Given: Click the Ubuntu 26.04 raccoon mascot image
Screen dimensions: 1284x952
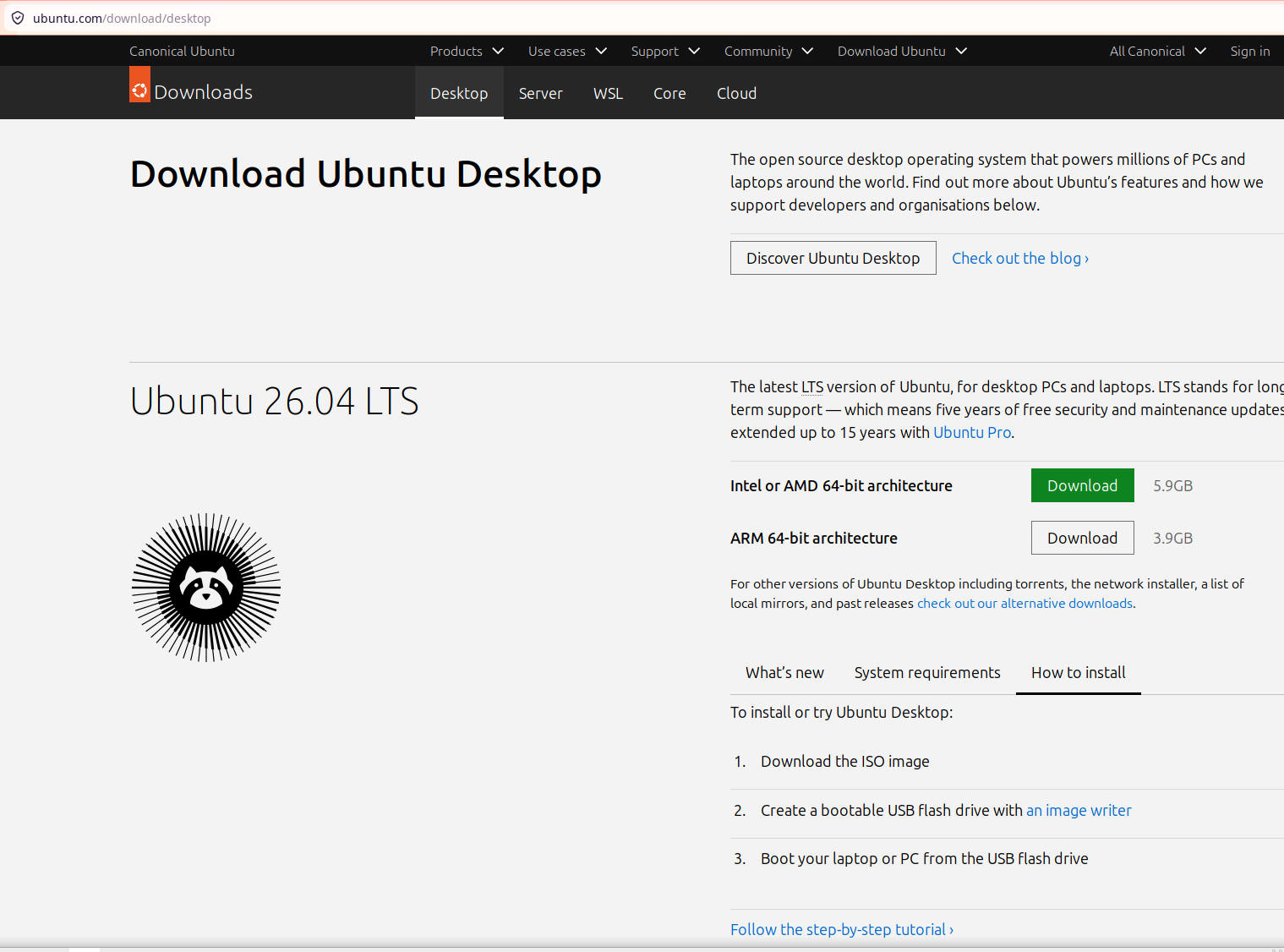Looking at the screenshot, I should point(206,588).
